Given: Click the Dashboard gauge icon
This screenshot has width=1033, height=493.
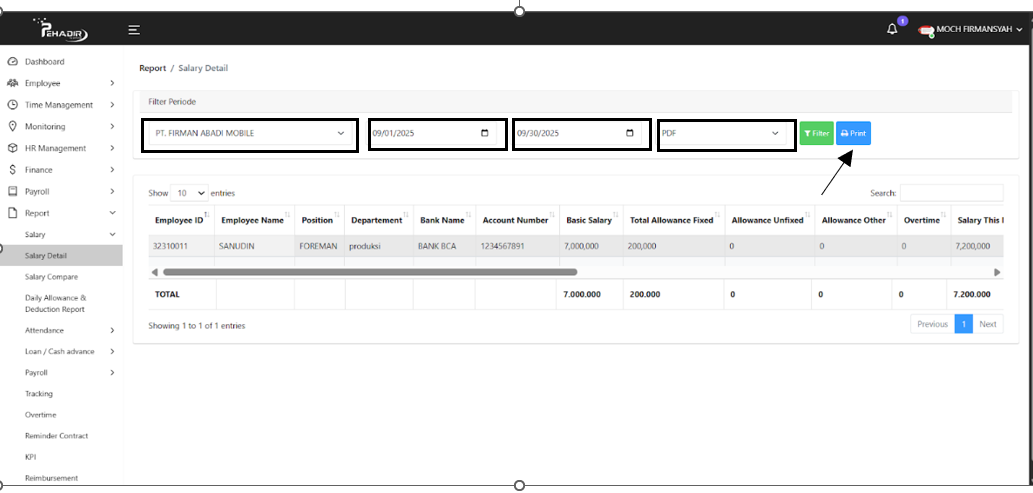Looking at the screenshot, I should [x=12, y=62].
